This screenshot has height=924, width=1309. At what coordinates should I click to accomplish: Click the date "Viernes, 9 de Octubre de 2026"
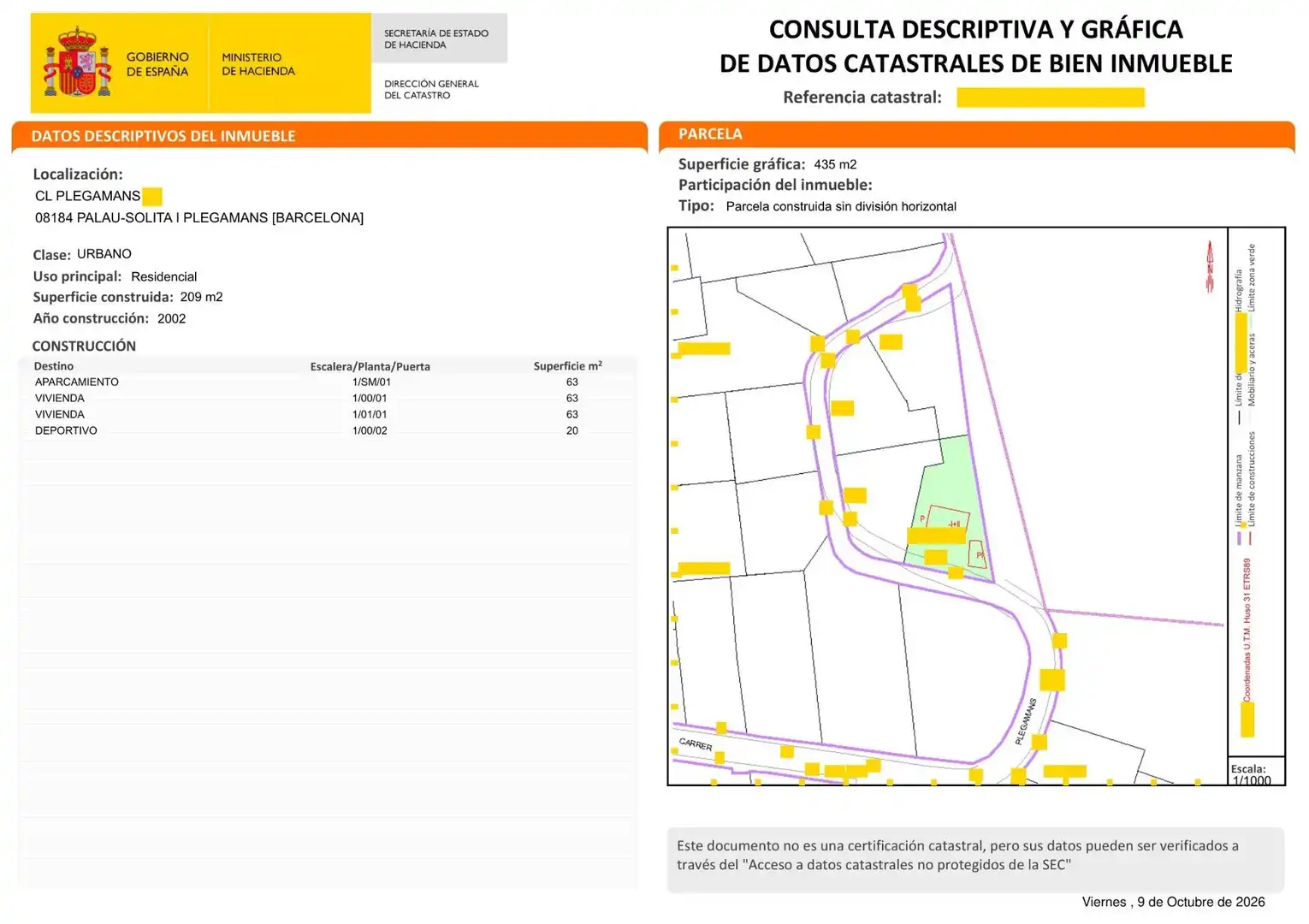(1173, 903)
